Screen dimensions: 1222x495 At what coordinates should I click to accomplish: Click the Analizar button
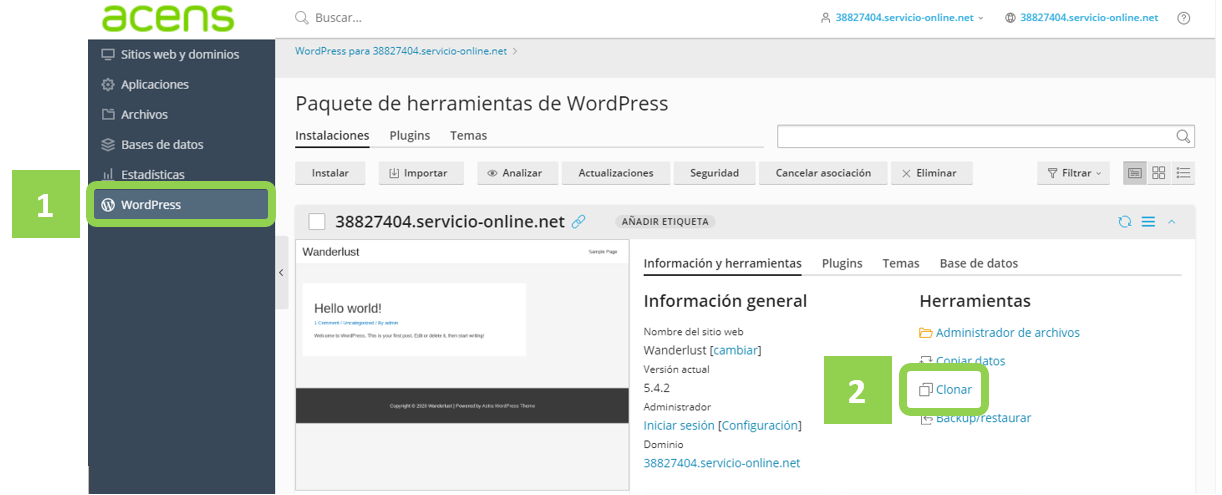[515, 173]
